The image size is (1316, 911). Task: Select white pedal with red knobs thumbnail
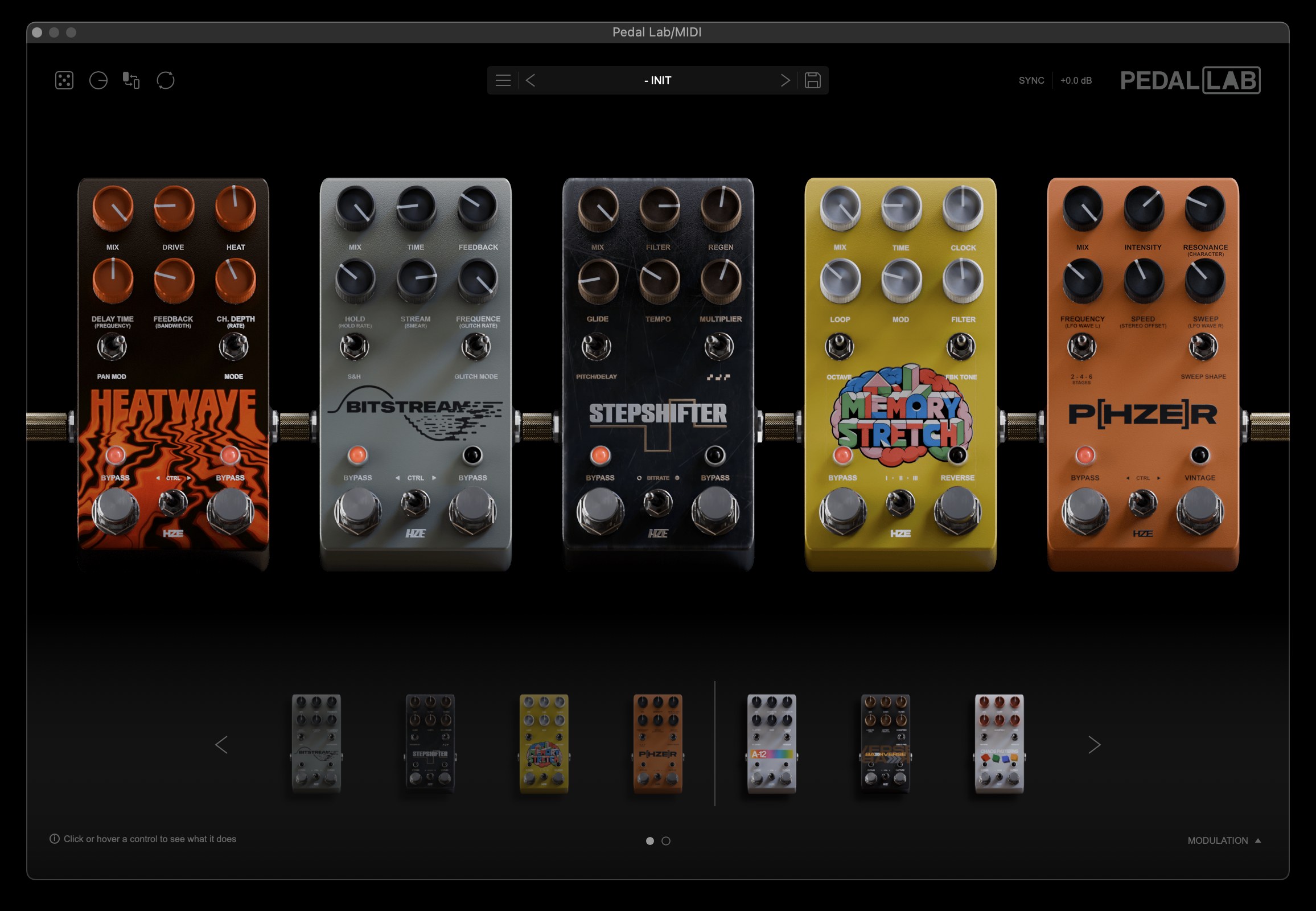click(x=1000, y=743)
